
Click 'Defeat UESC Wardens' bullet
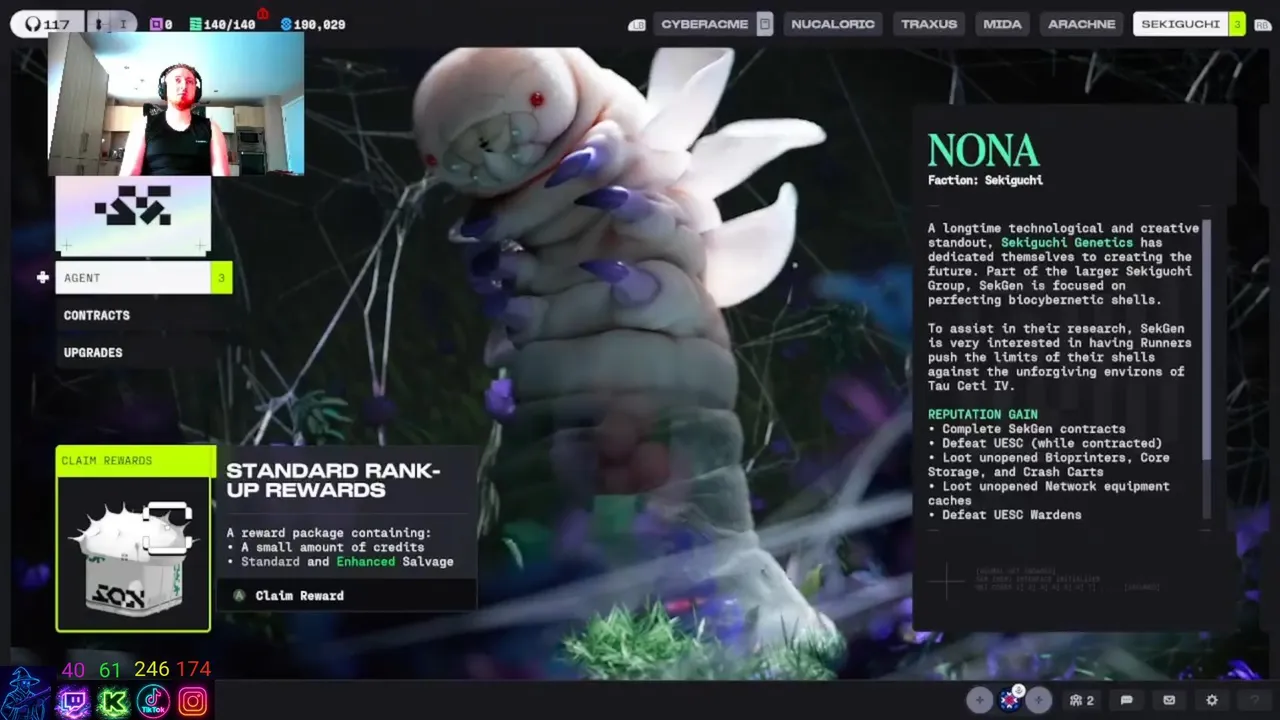pyautogui.click(x=1004, y=515)
